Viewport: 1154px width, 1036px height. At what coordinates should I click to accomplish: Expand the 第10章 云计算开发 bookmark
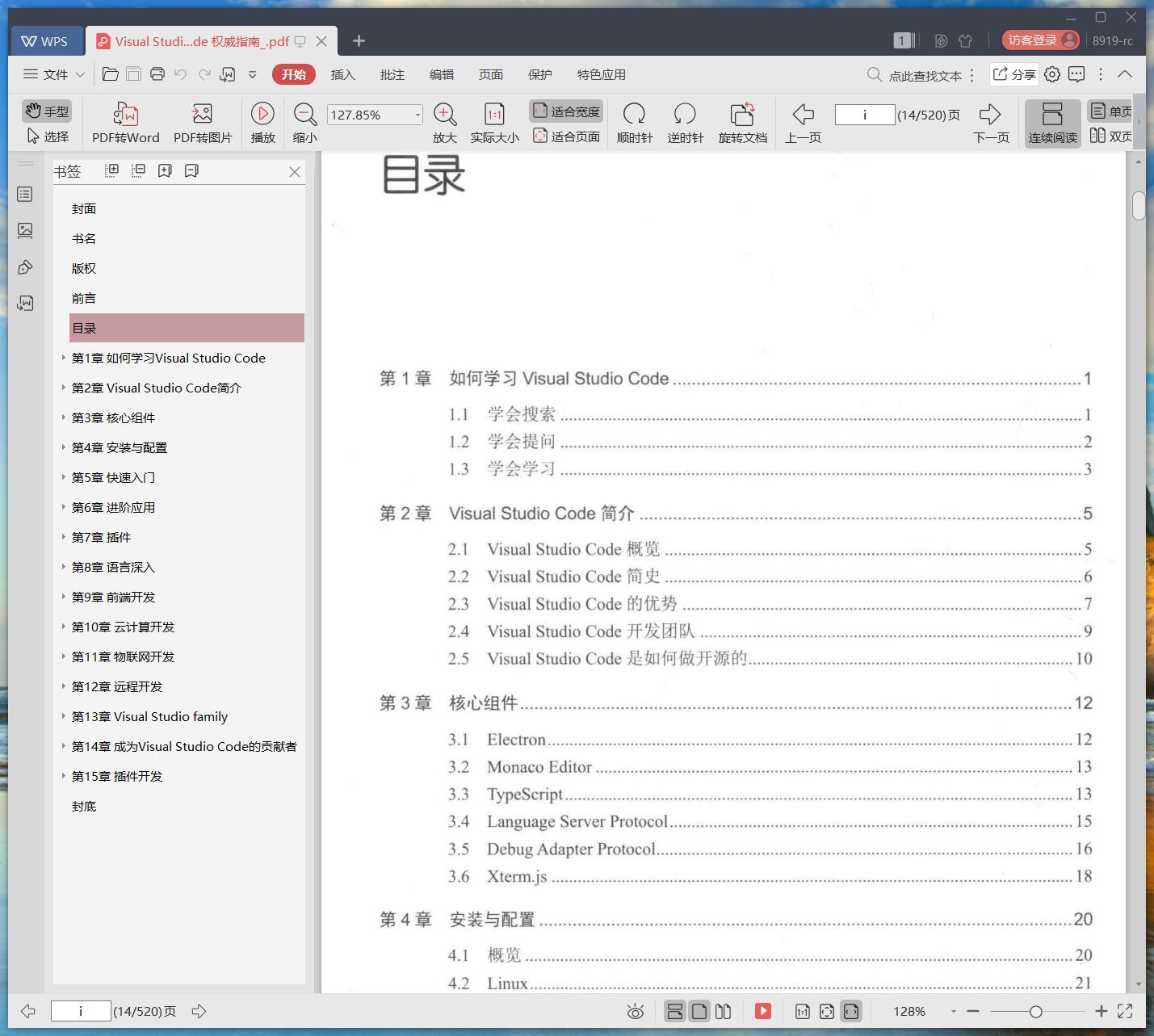tap(64, 627)
